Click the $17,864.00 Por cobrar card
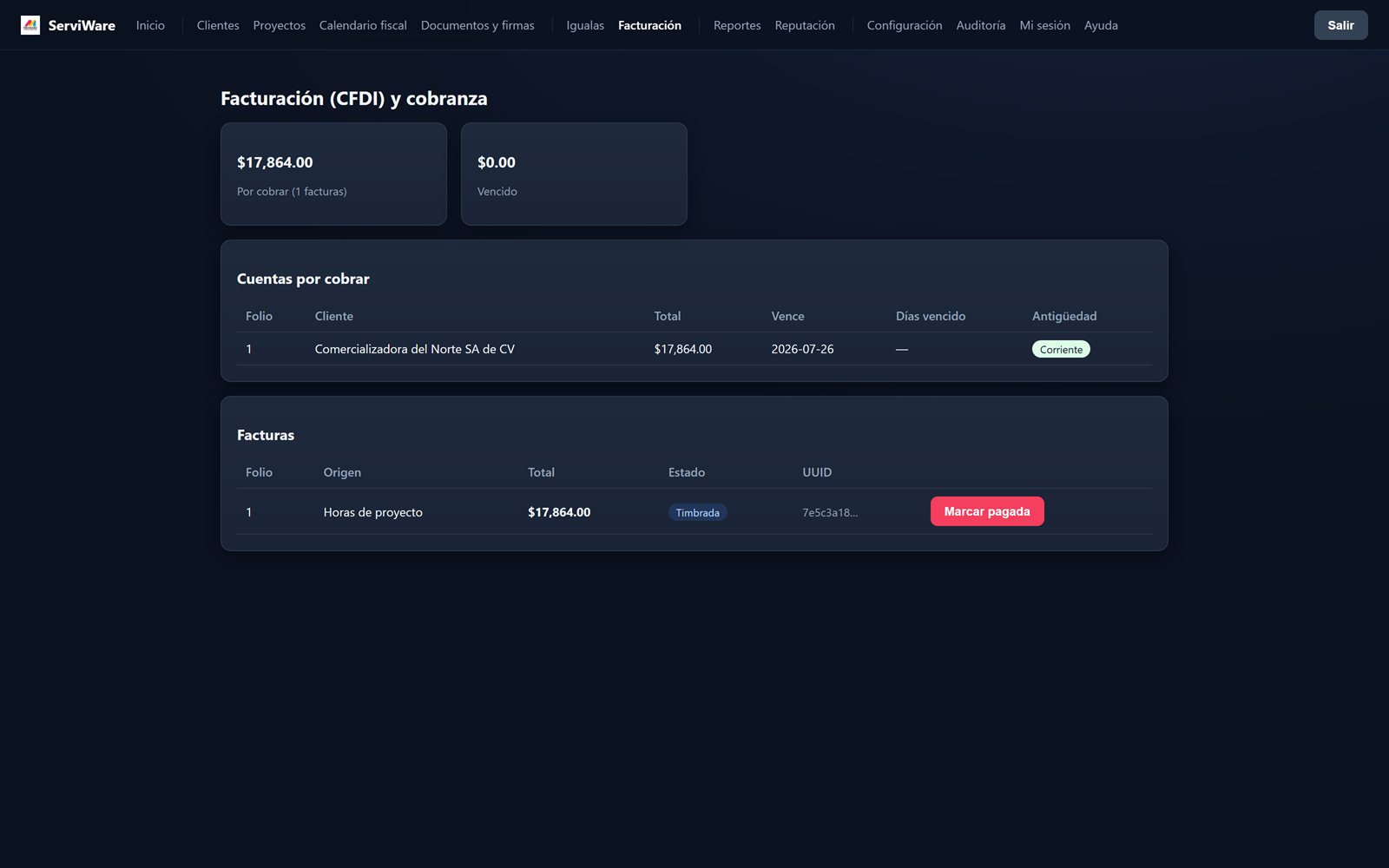Viewport: 1389px width, 868px height. coord(333,174)
